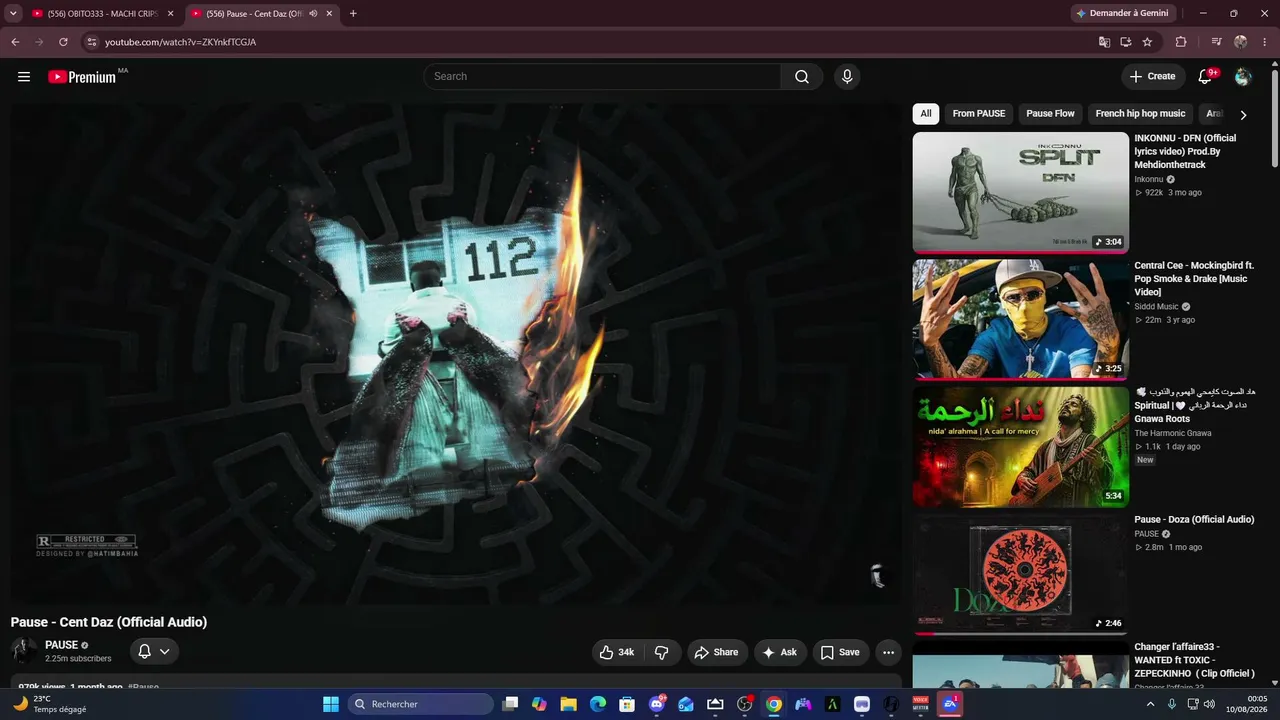Open INKONNU - DFN video title

pyautogui.click(x=1185, y=152)
